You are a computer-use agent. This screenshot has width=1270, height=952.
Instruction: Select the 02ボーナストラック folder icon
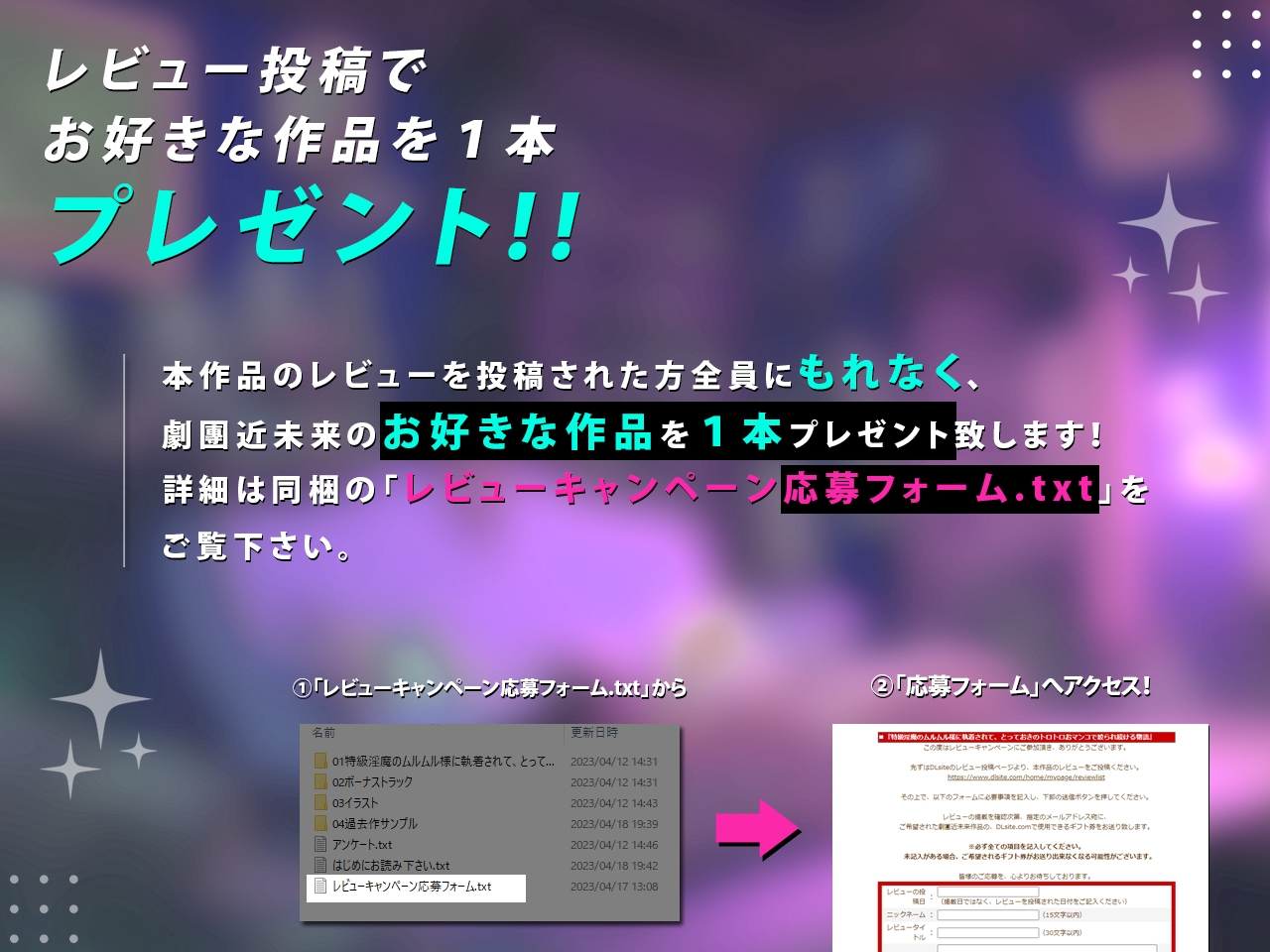click(x=320, y=782)
